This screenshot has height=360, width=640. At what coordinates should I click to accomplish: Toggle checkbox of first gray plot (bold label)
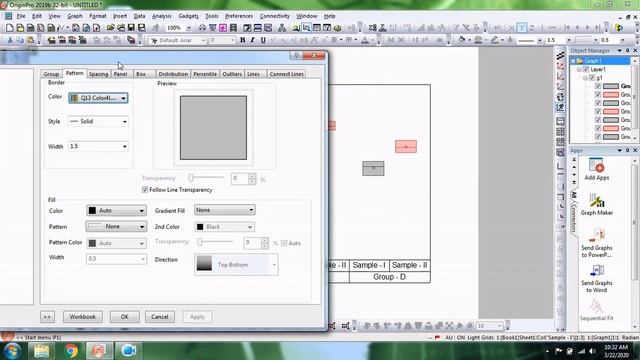[x=598, y=86]
